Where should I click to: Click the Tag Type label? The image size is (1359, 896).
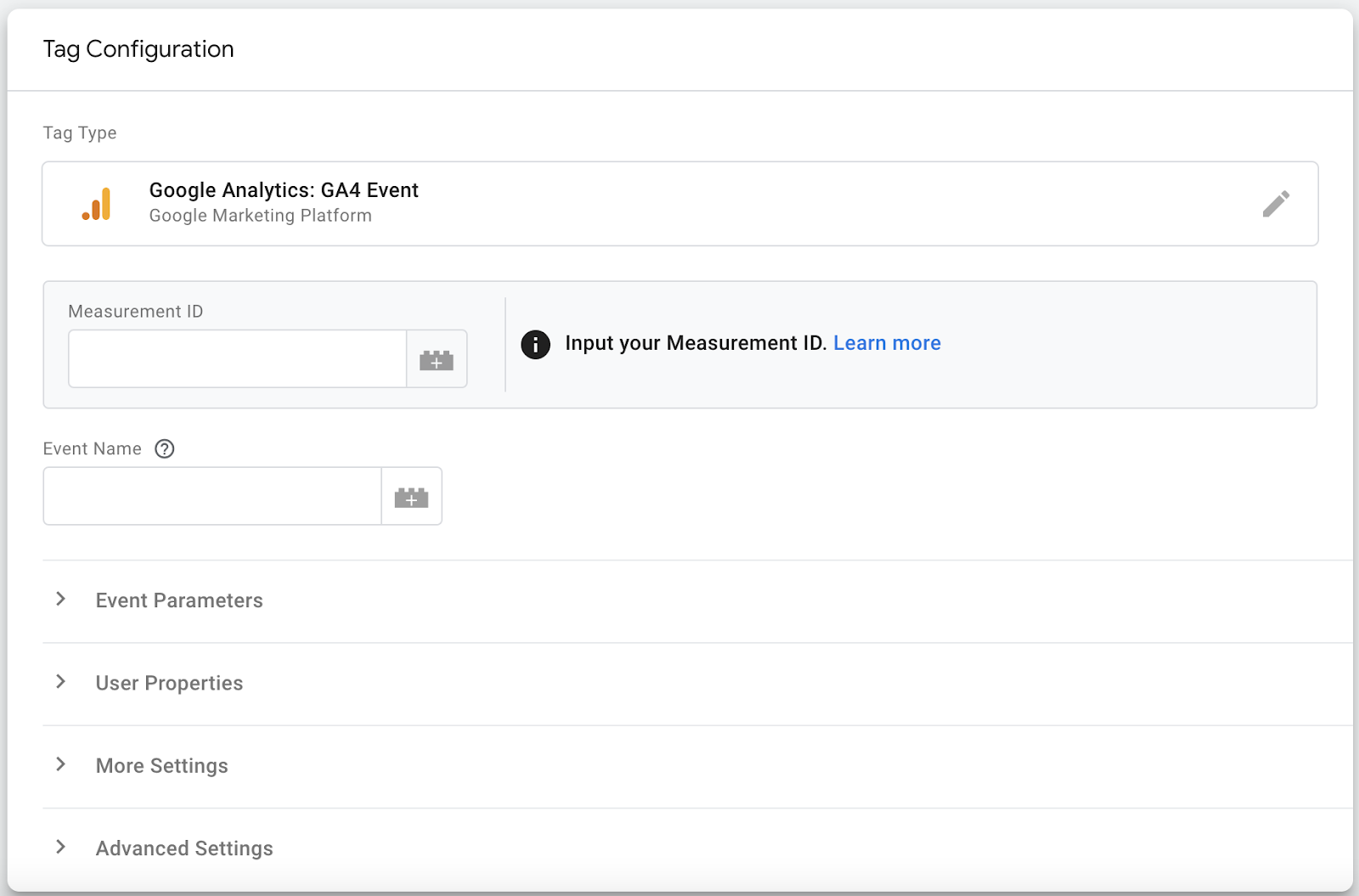point(80,133)
